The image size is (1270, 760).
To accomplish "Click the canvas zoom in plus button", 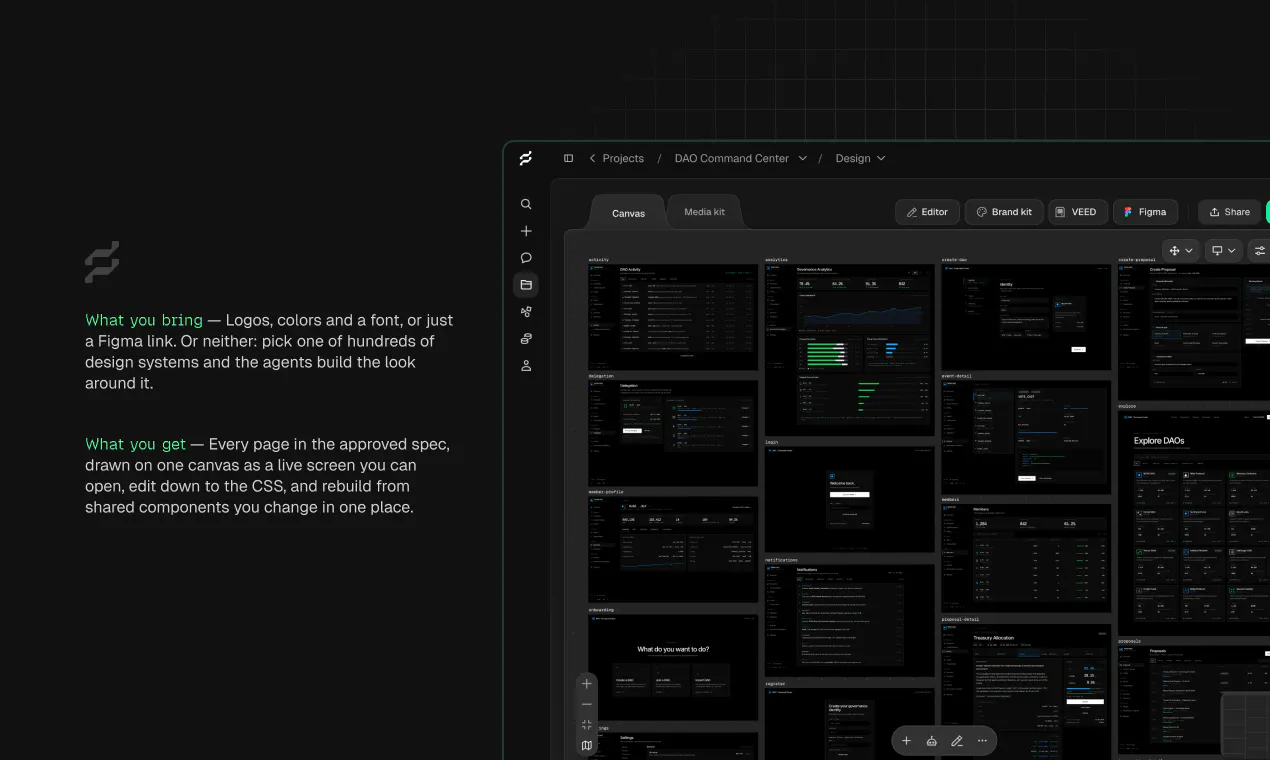I will 587,683.
